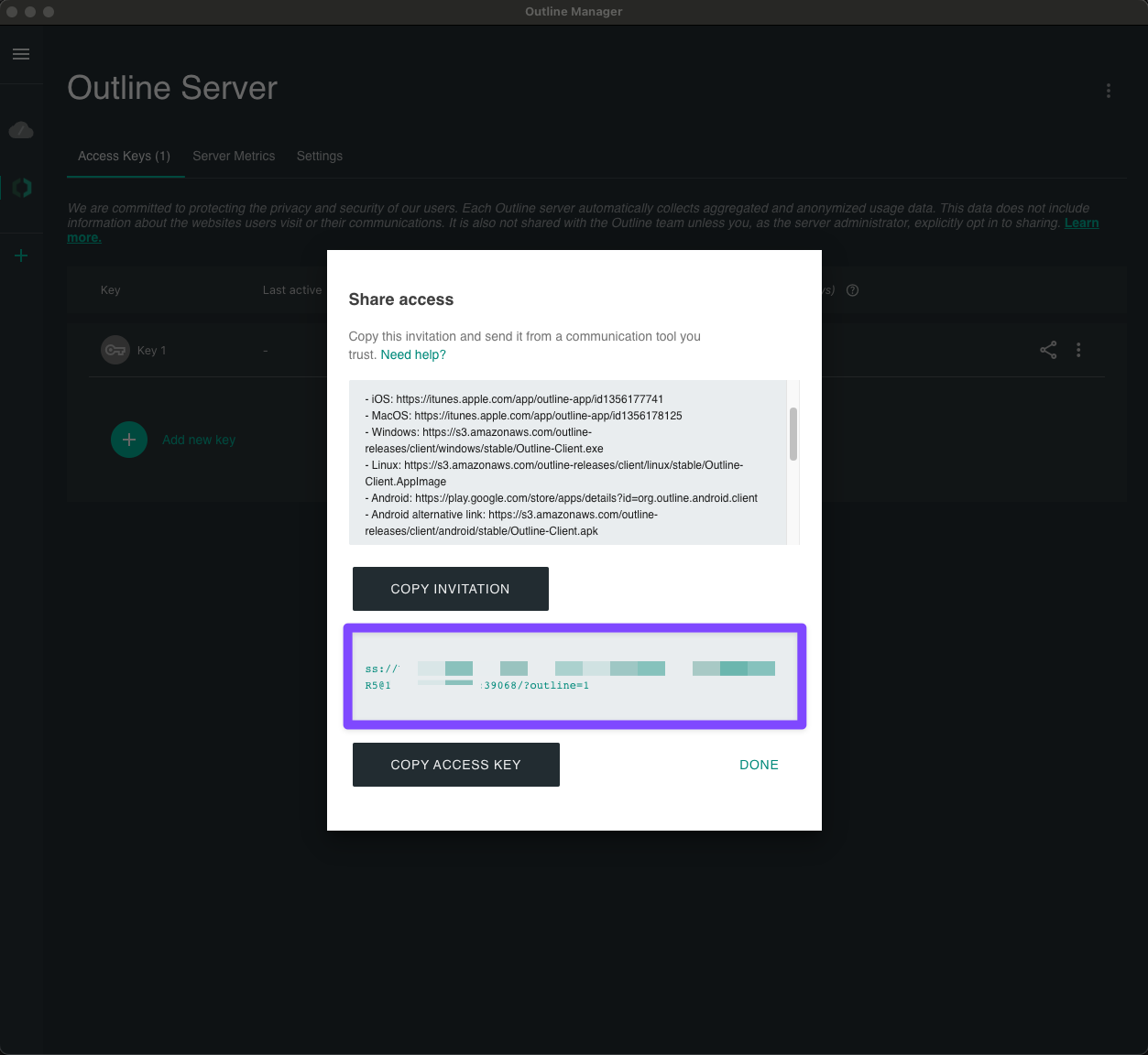Image resolution: width=1148 pixels, height=1055 pixels.
Task: Click the Android play.google.com link line
Action: point(562,498)
